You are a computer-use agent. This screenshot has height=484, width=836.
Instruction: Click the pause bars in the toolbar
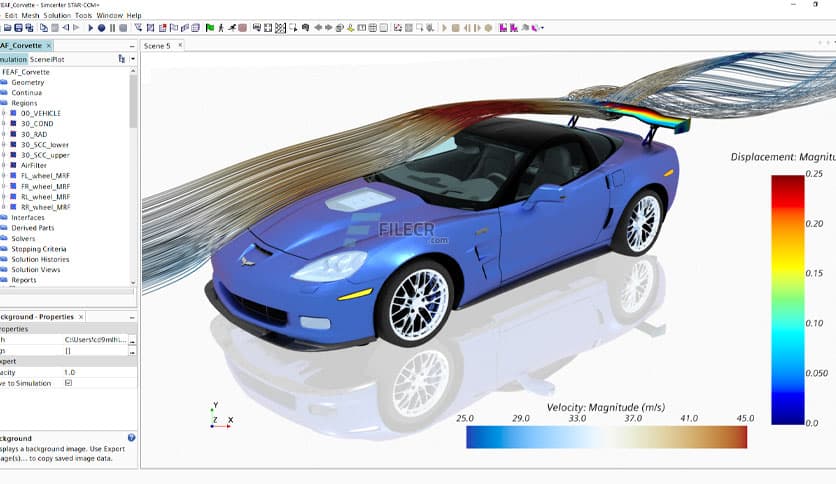pyautogui.click(x=112, y=28)
